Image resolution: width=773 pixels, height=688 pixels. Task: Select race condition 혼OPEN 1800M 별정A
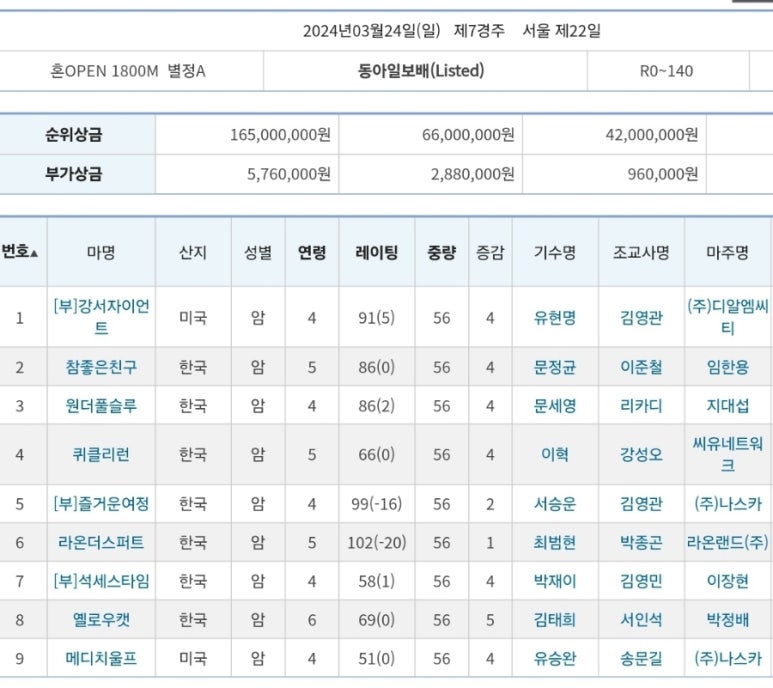coord(128,71)
